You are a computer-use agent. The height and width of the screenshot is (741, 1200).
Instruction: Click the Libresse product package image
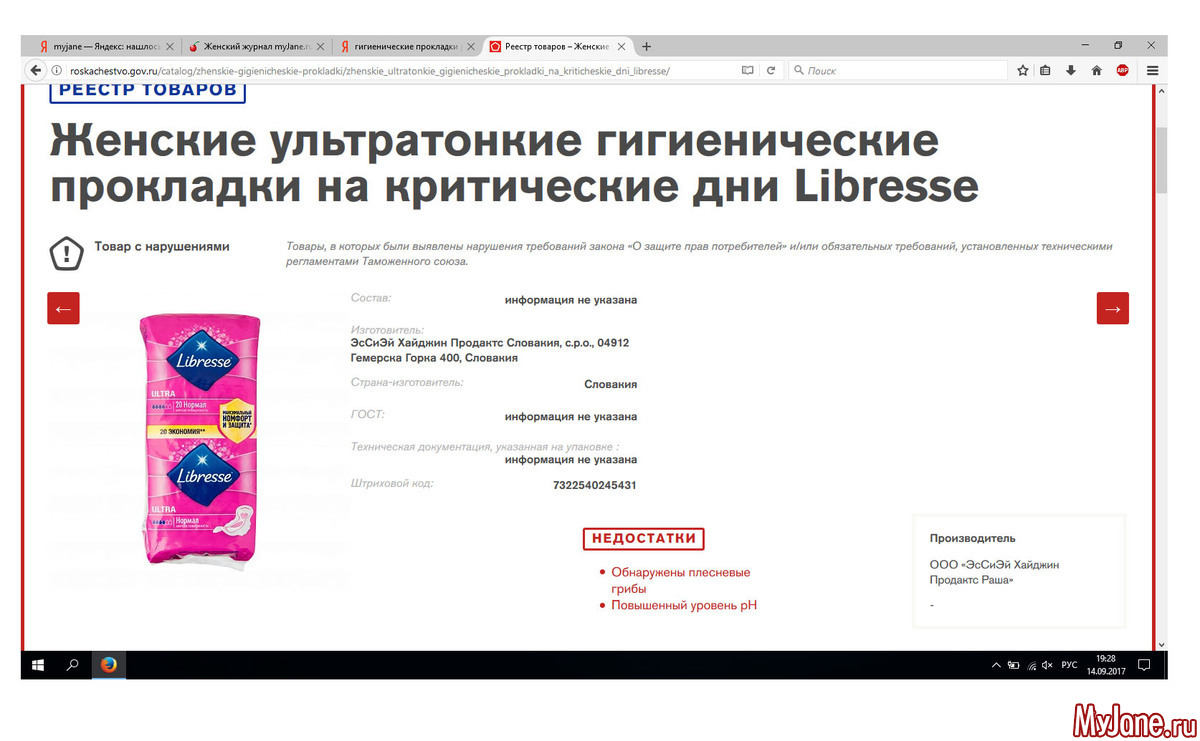pyautogui.click(x=199, y=440)
